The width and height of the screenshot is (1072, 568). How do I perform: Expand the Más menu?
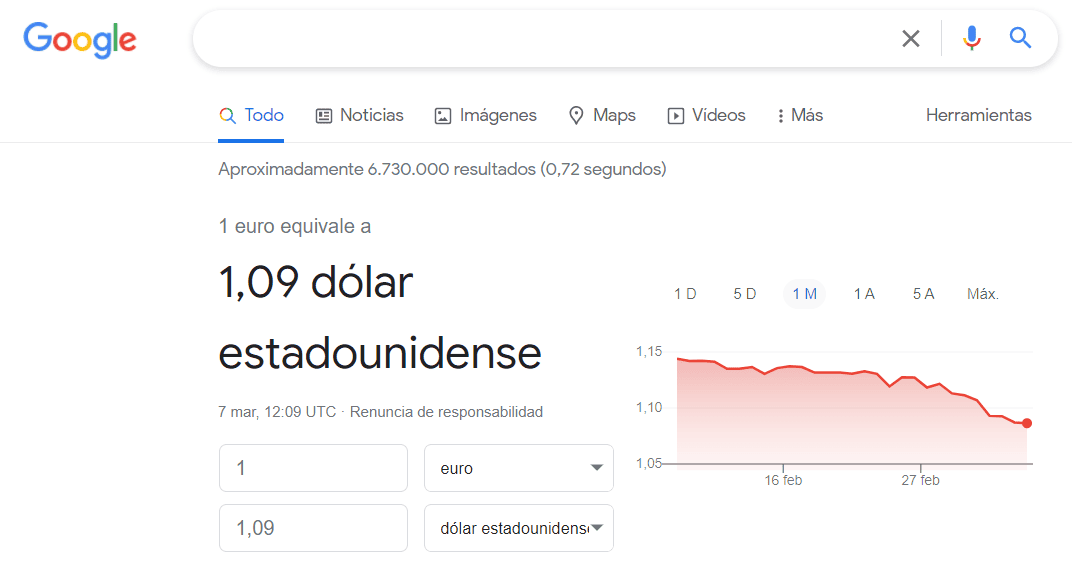[x=800, y=116]
